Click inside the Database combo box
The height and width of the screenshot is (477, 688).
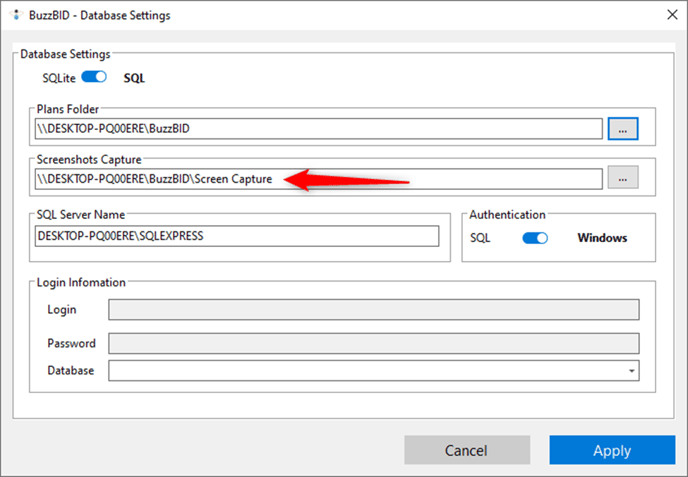point(373,371)
